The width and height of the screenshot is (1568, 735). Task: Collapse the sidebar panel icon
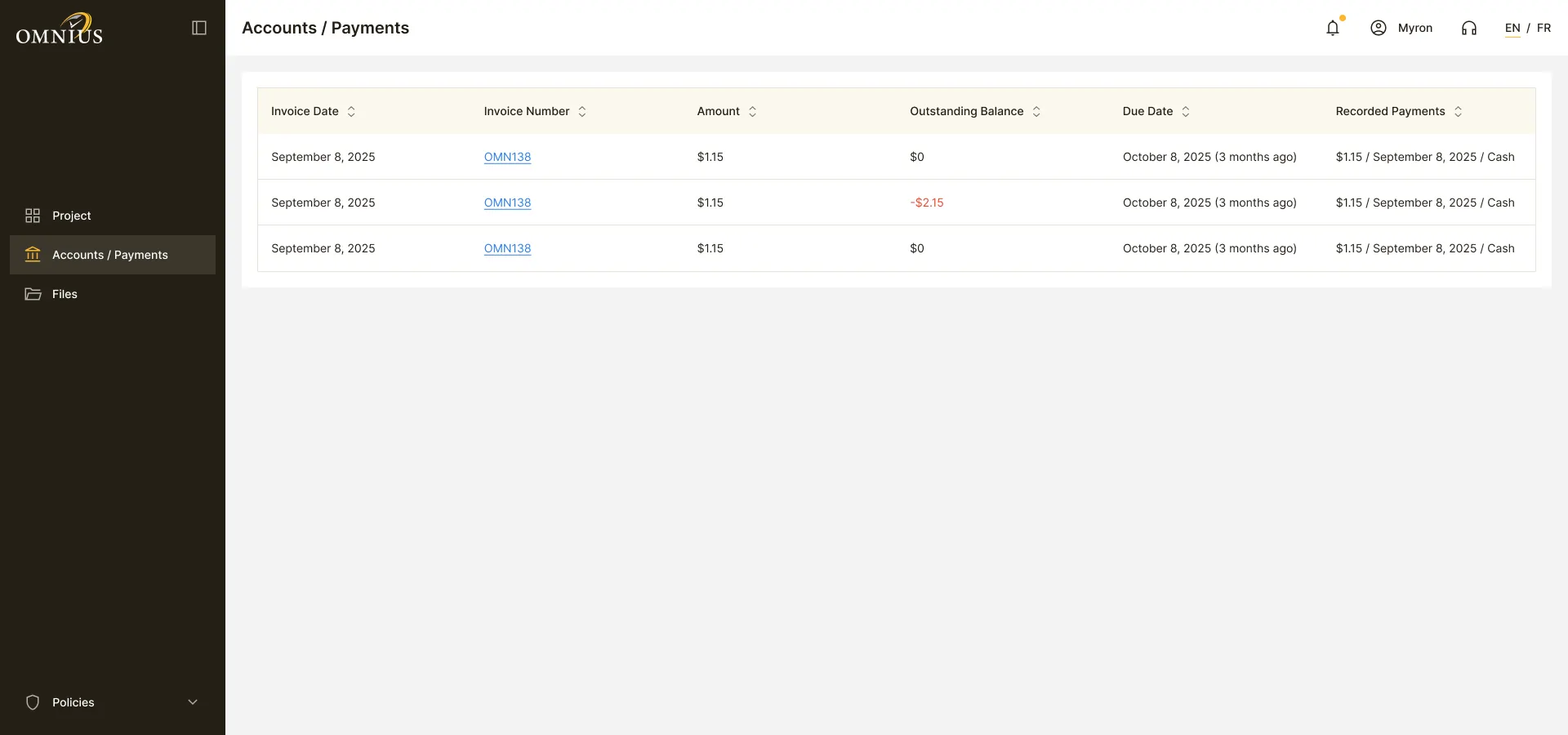click(x=199, y=28)
